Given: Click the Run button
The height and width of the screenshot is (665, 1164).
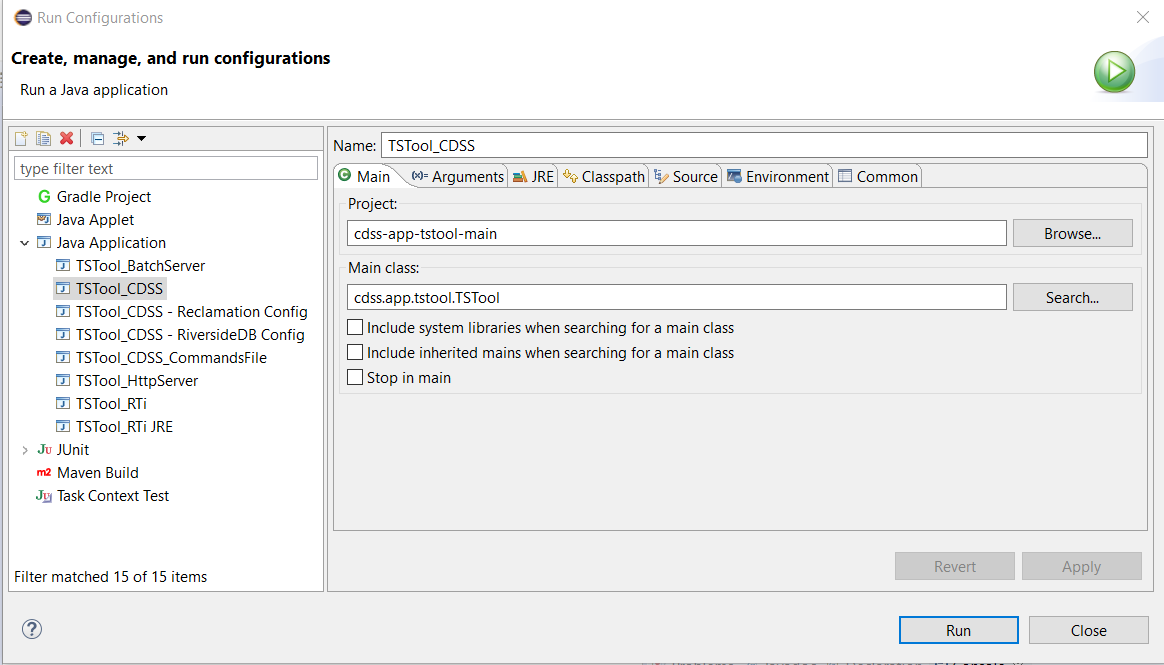Looking at the screenshot, I should pos(958,630).
